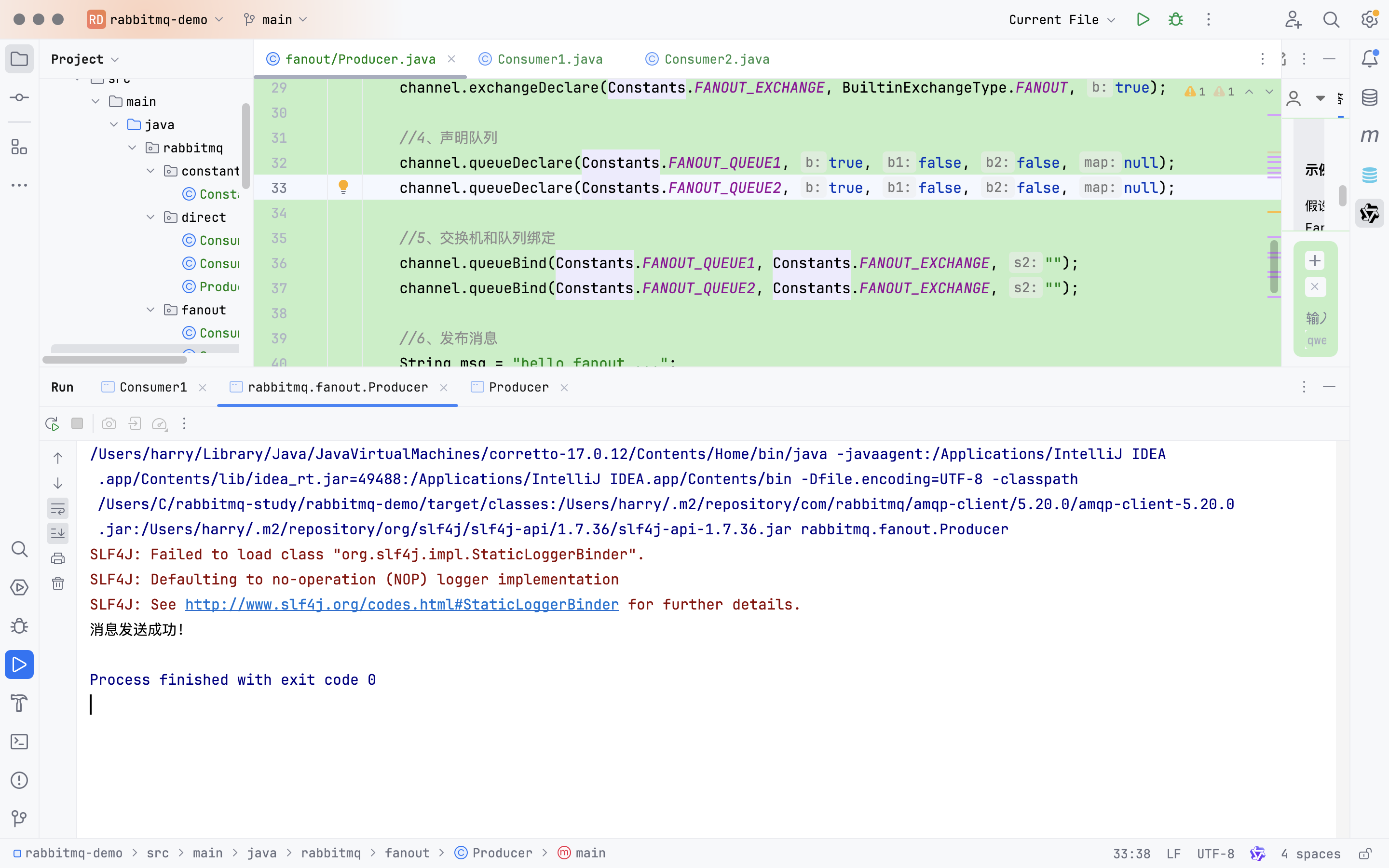Open the Database tool window icon

click(x=1370, y=97)
